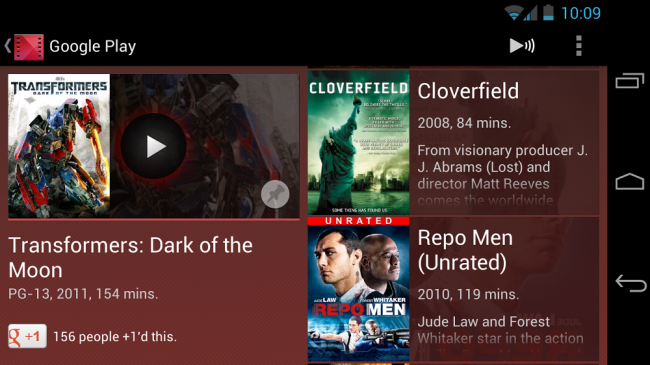The image size is (650, 365).
Task: Open the Cloverfield description text
Action: tap(502, 175)
